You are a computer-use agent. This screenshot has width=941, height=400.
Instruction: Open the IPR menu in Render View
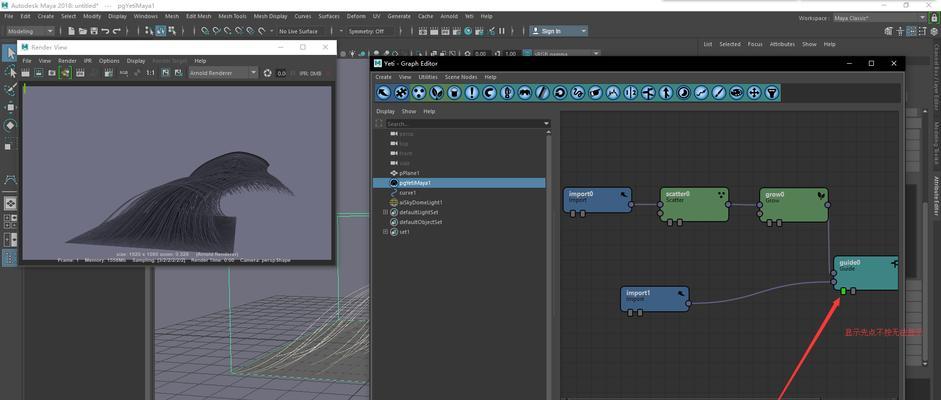88,61
